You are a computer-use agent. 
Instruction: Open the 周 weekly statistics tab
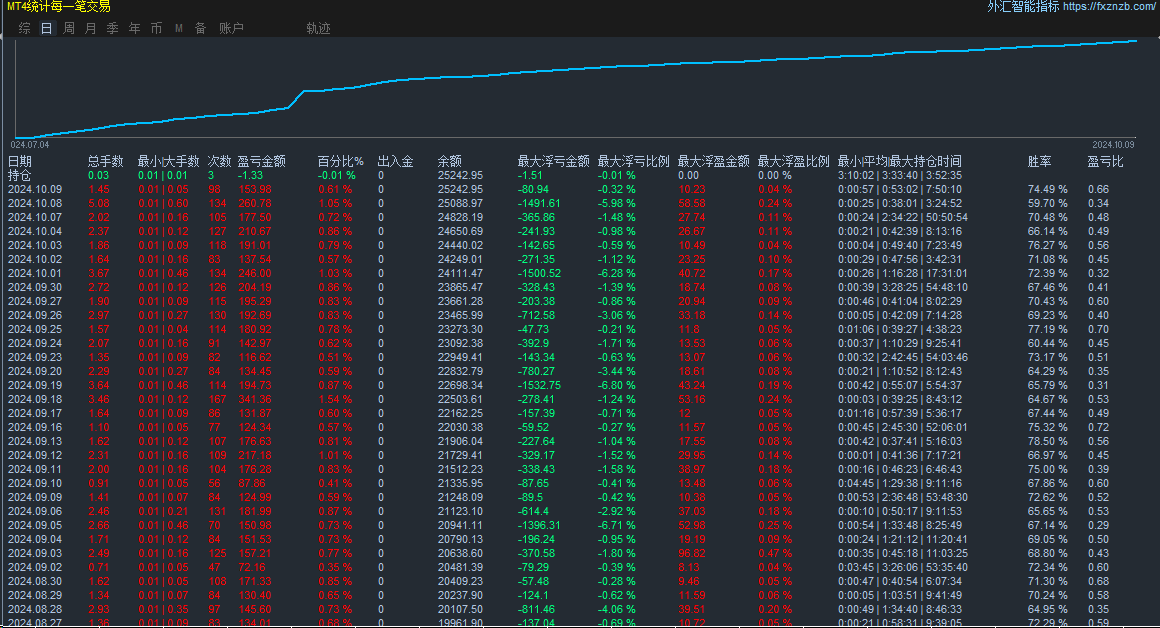[x=69, y=28]
